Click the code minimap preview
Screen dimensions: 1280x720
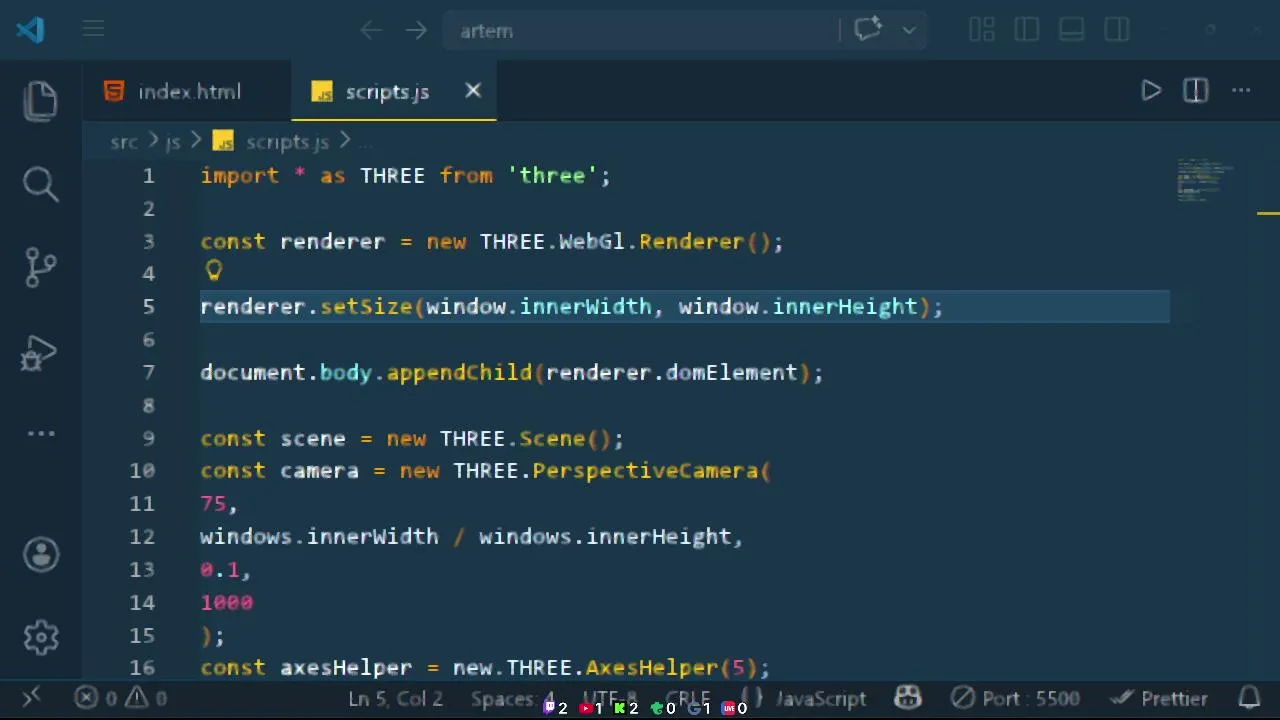(1205, 180)
